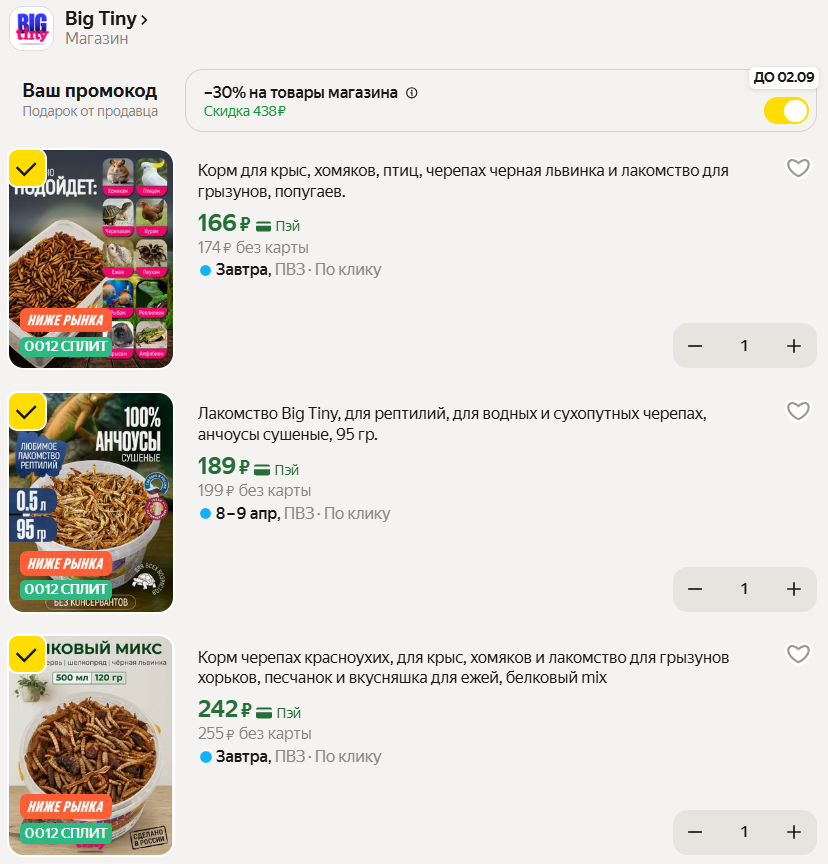Open black soldier fly feed product thumbnail
828x864 pixels.
pyautogui.click(x=91, y=260)
